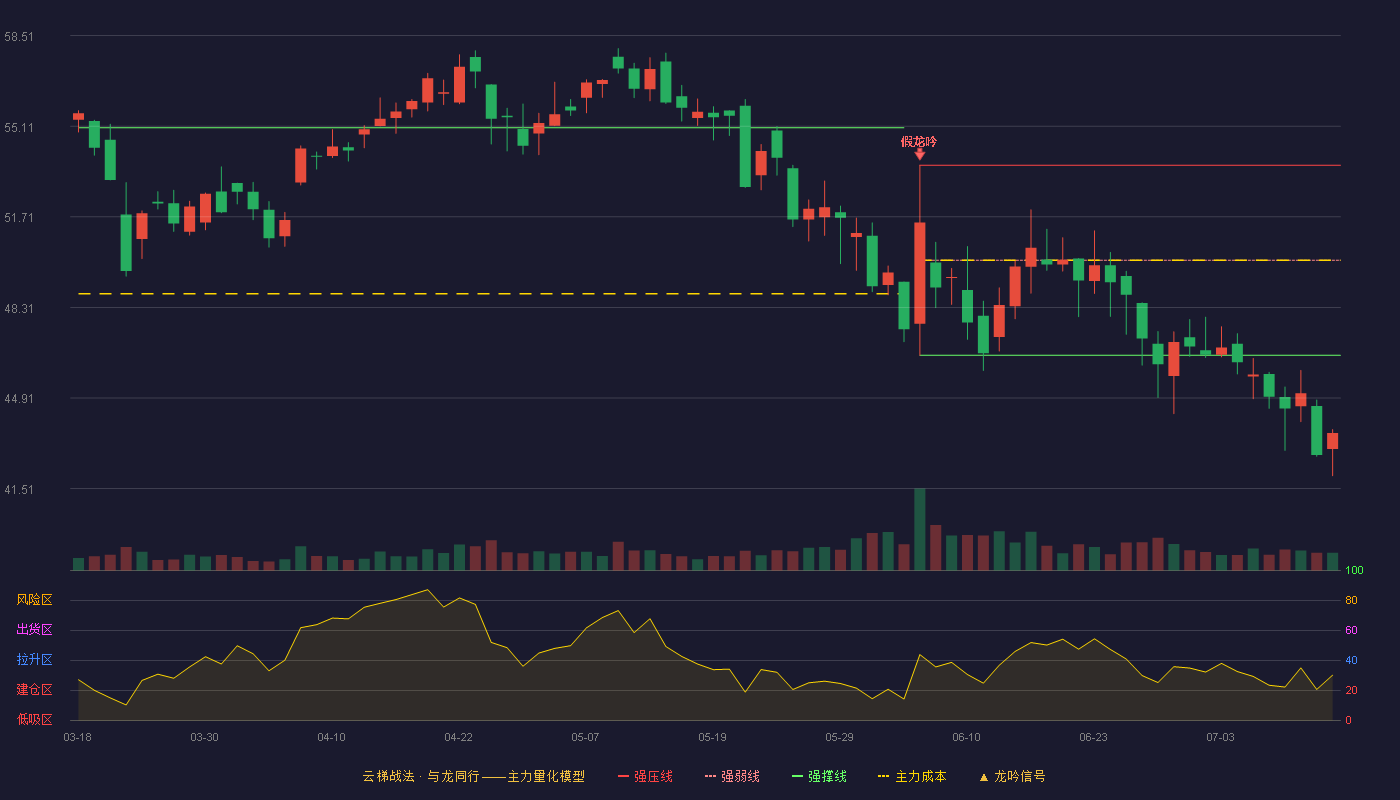The image size is (1400, 800).
Task: Hide the 主力成本 series via legend text
Action: coord(920,776)
